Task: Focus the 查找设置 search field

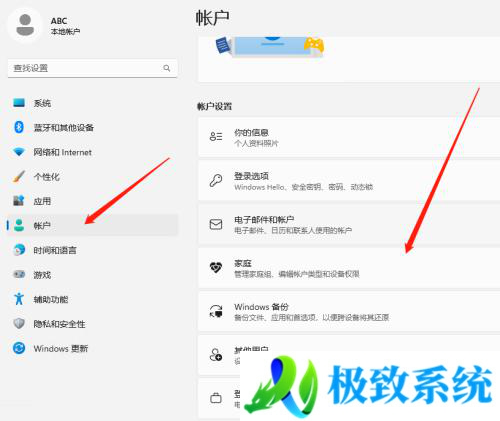Action: [92, 68]
